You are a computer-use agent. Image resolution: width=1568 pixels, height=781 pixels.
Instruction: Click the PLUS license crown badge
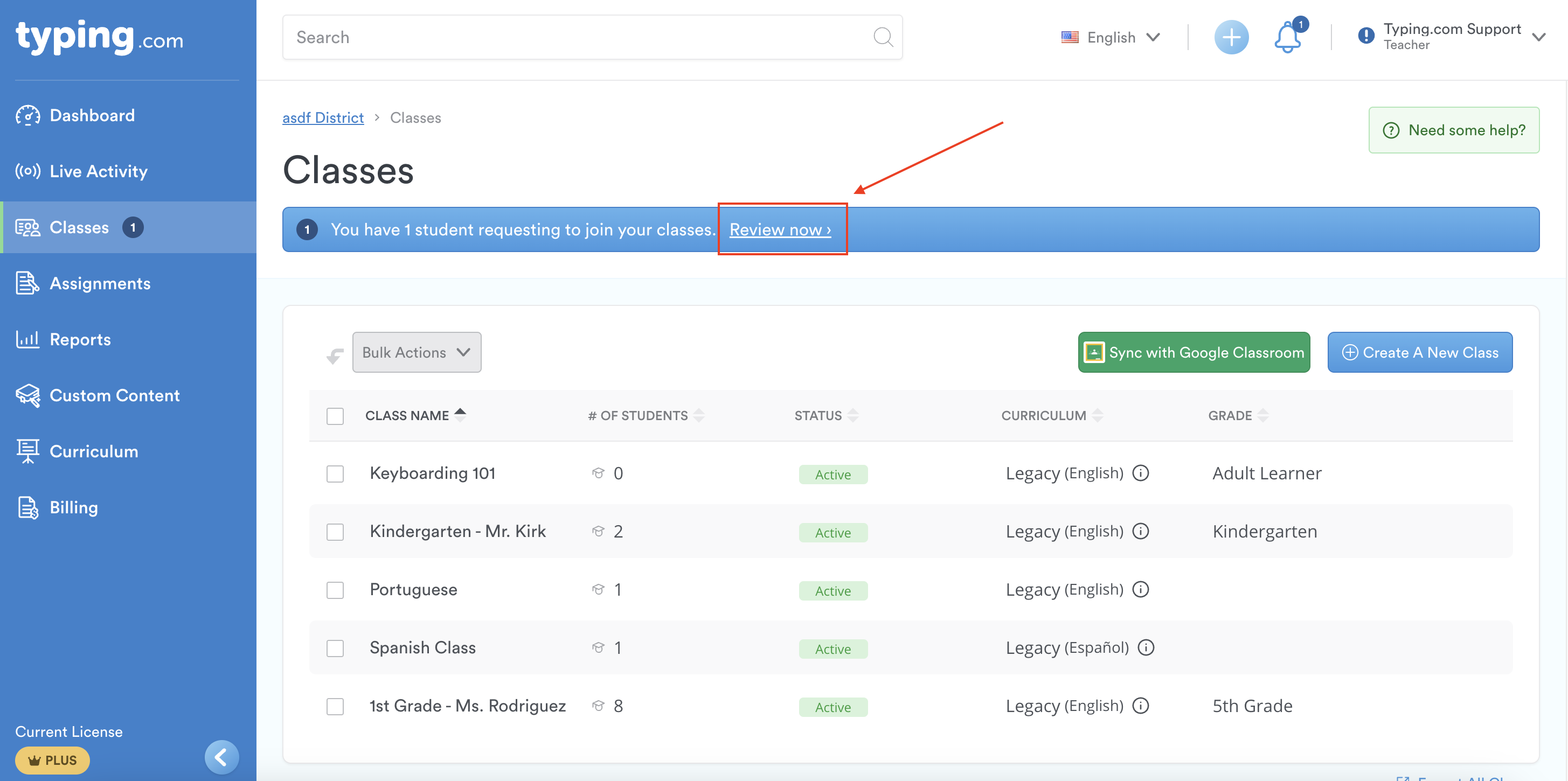tap(52, 761)
